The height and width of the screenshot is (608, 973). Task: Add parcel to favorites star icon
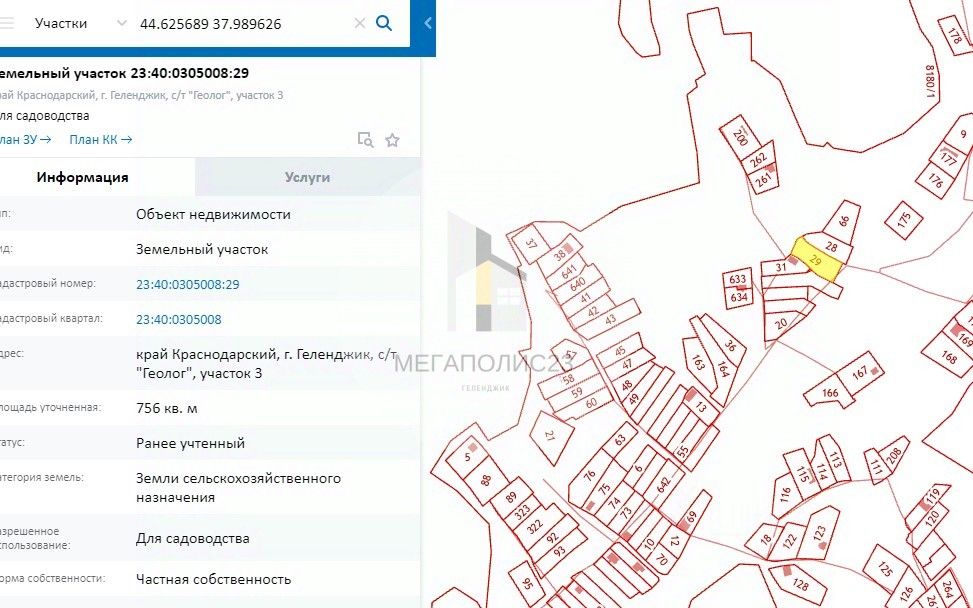click(x=392, y=140)
